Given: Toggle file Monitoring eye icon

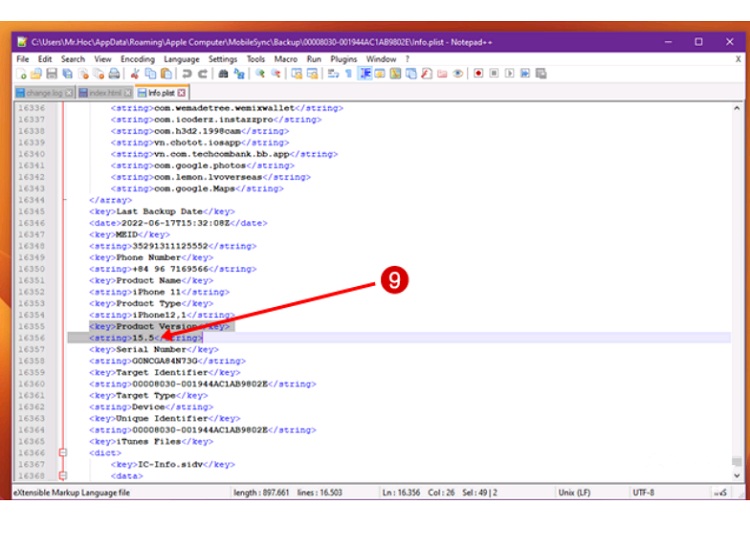Looking at the screenshot, I should pyautogui.click(x=457, y=74).
